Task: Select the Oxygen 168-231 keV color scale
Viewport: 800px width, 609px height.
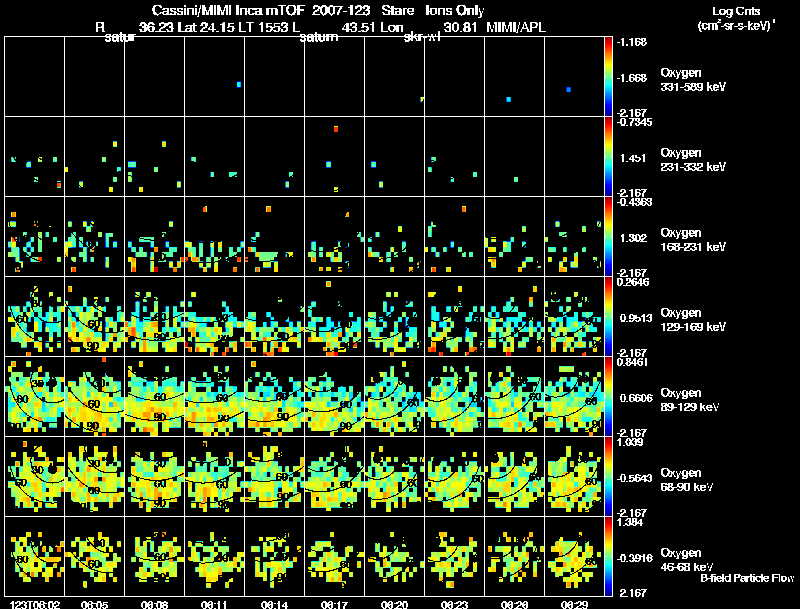Action: [609, 236]
